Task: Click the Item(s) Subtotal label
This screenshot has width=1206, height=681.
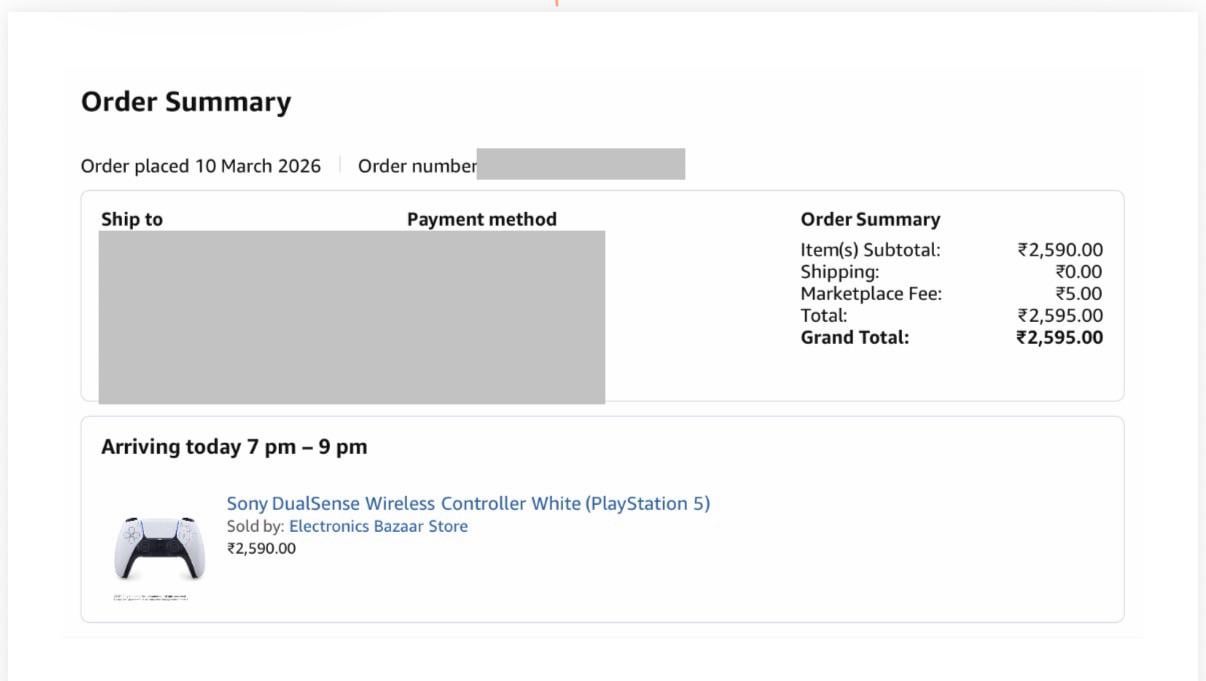Action: [870, 250]
